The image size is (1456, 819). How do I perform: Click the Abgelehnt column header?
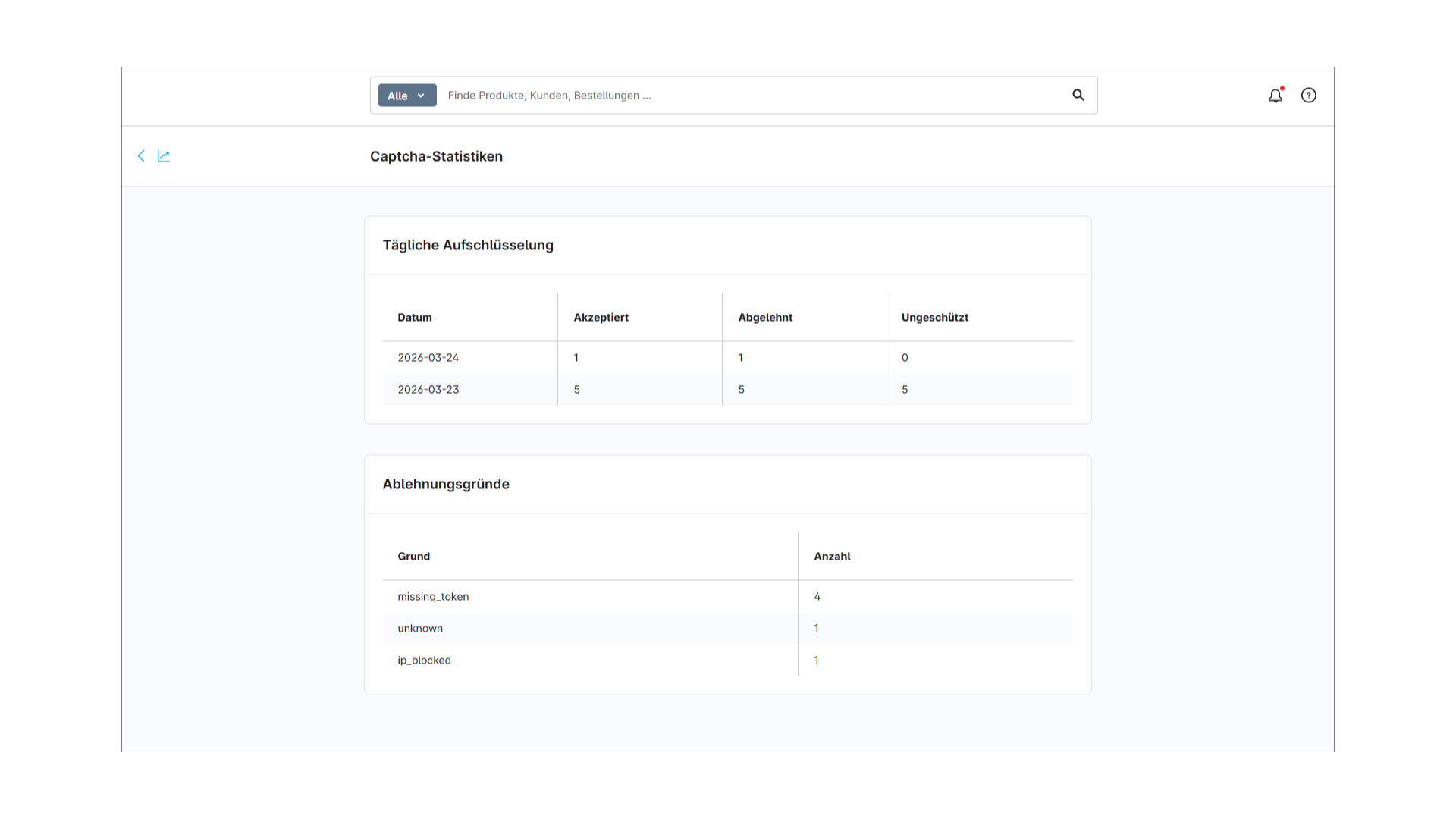coord(765,317)
